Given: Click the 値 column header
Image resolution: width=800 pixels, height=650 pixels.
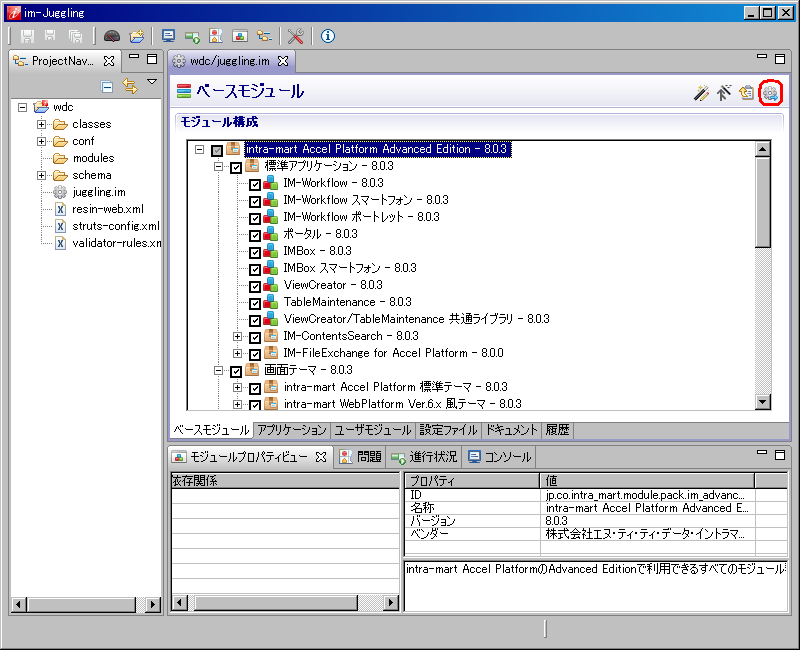Looking at the screenshot, I should coord(647,481).
